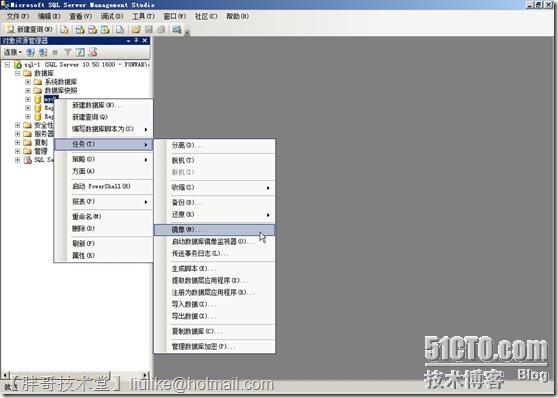558x398 pixels.
Task: Click the Analysis Services DMX Query icon
Action: tap(93, 30)
